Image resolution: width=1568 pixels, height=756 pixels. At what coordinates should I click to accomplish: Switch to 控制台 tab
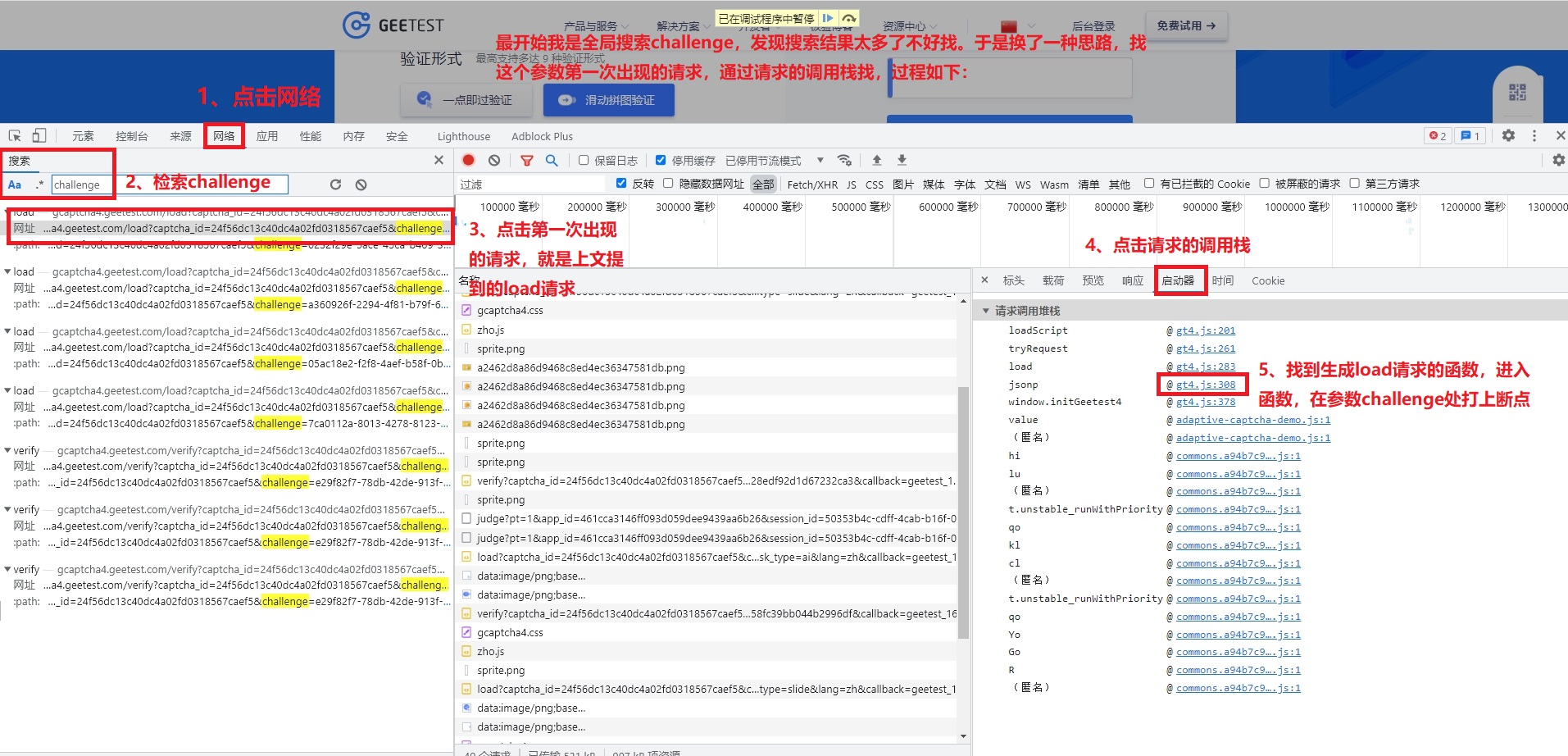click(x=132, y=136)
